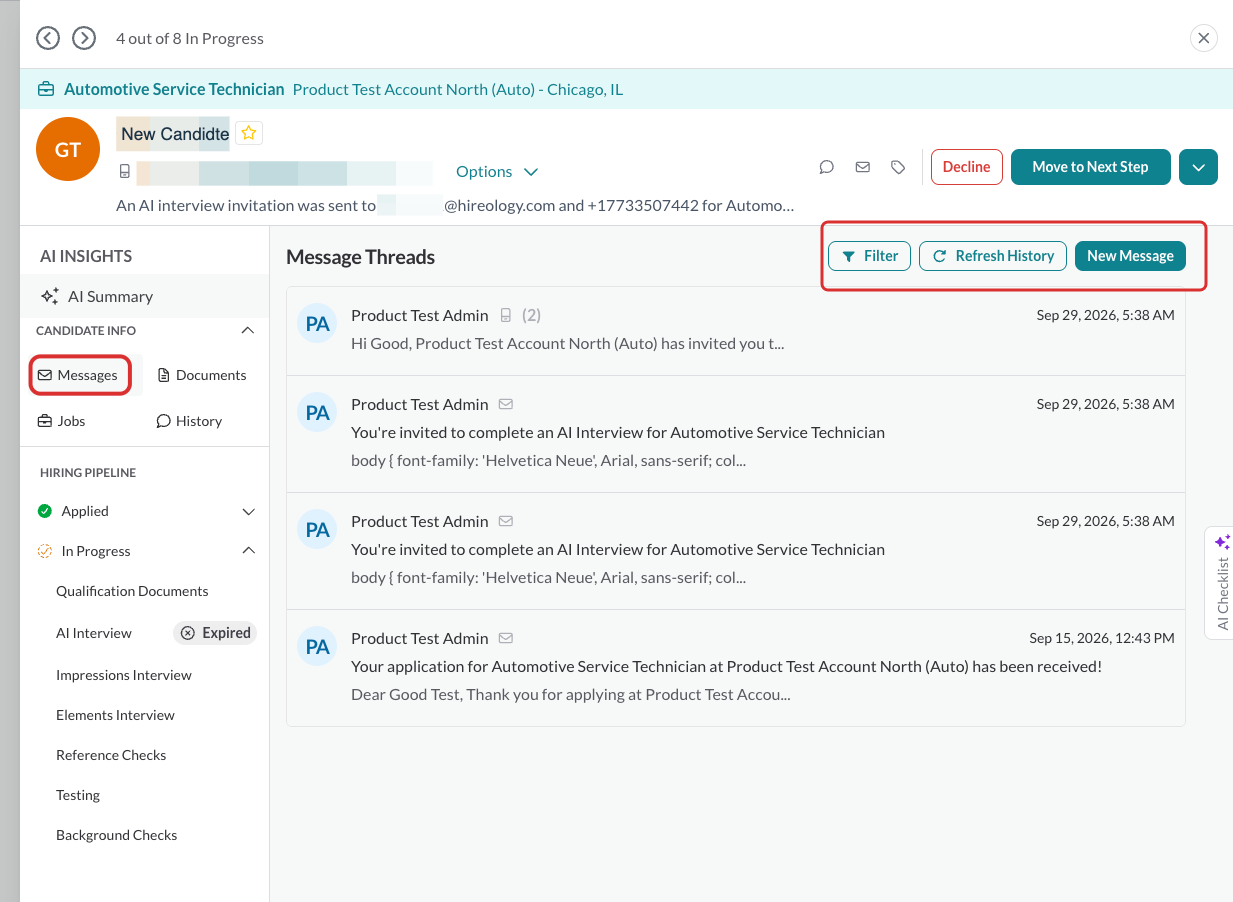Toggle the star favorite icon next to candidate name
Image resolution: width=1233 pixels, height=902 pixels.
pos(249,133)
